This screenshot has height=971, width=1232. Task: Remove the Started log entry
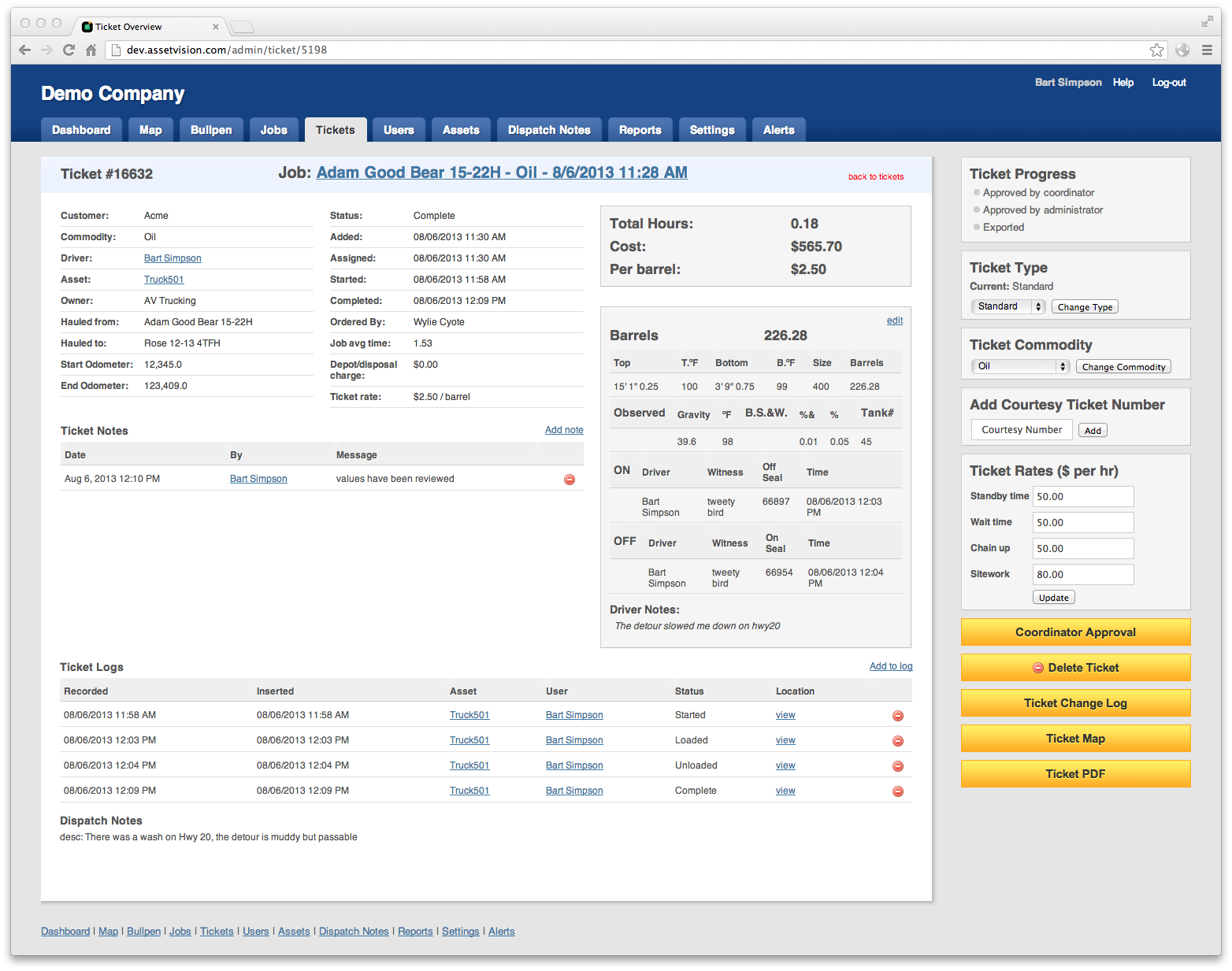pos(898,716)
